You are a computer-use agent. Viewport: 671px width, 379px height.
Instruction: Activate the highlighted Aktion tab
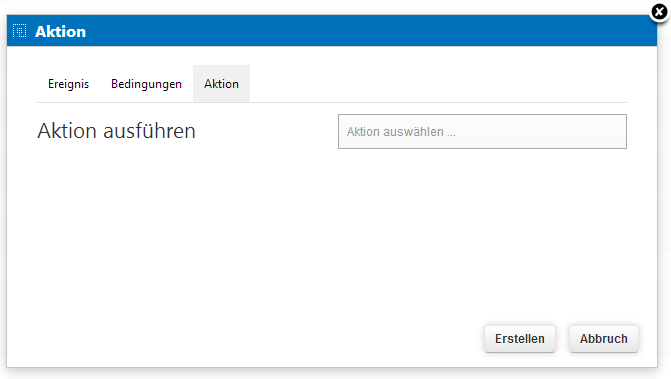[221, 84]
